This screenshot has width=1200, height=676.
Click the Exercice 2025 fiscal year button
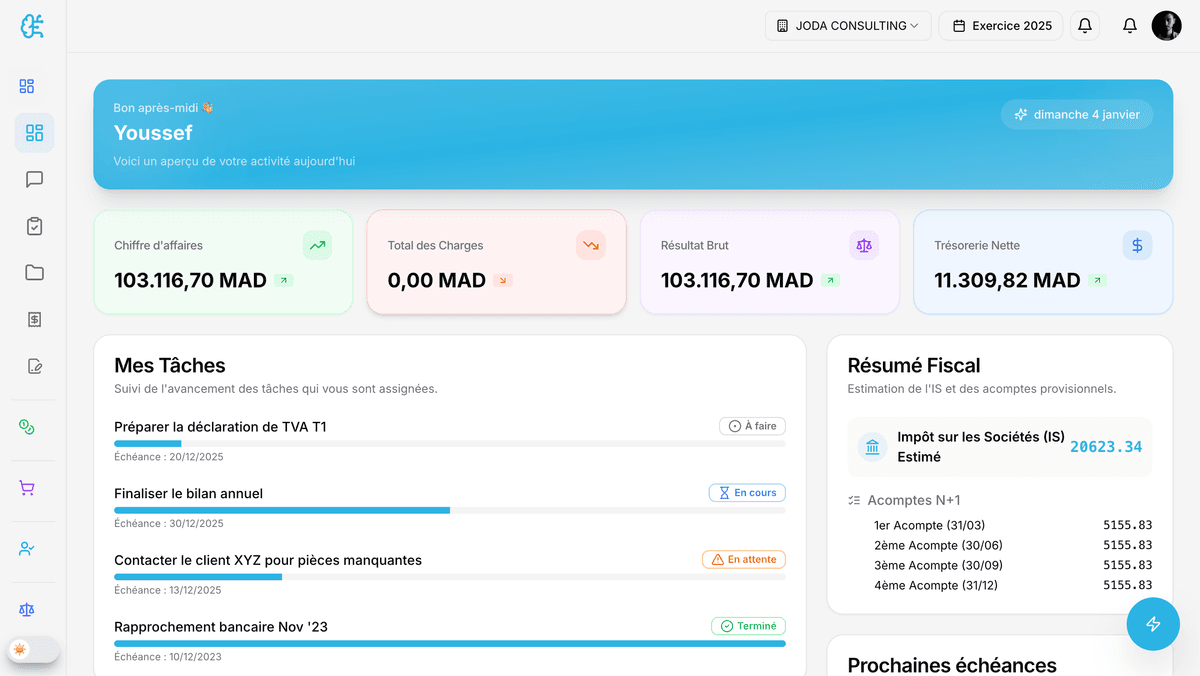[1002, 26]
